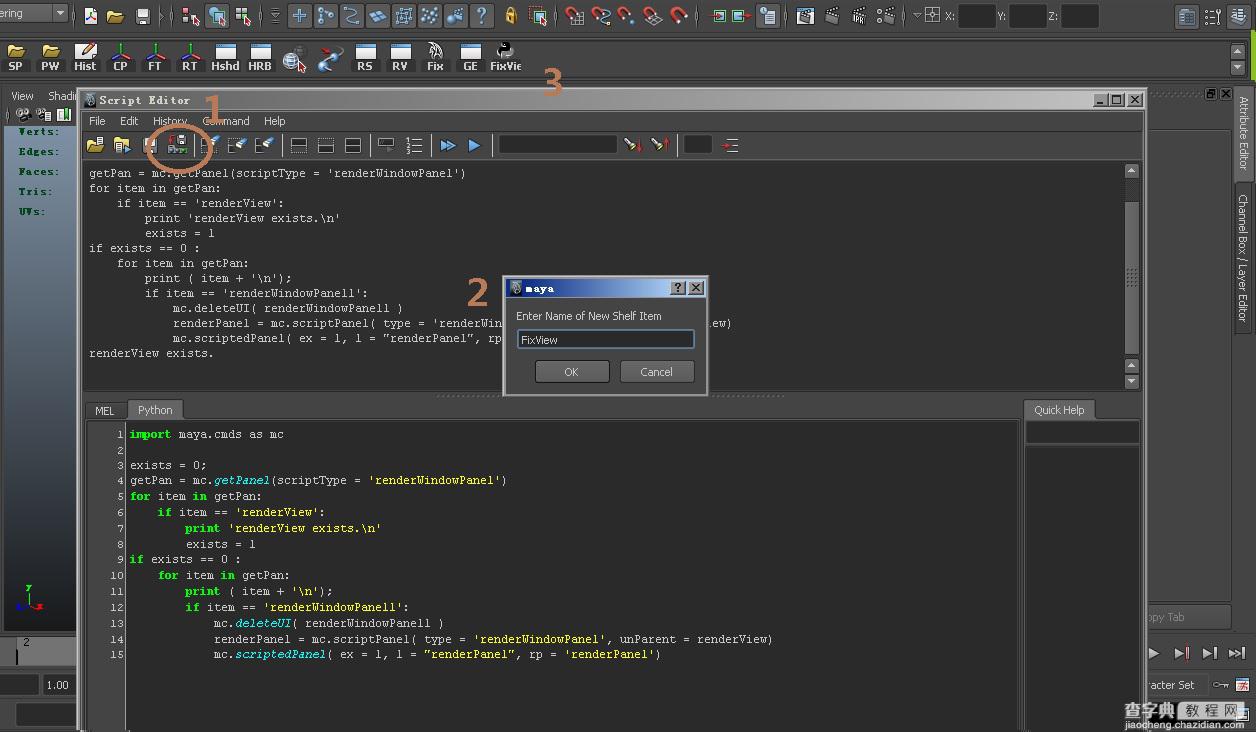The width and height of the screenshot is (1256, 732).
Task: Click the search up flashlight icon
Action: coord(659,146)
